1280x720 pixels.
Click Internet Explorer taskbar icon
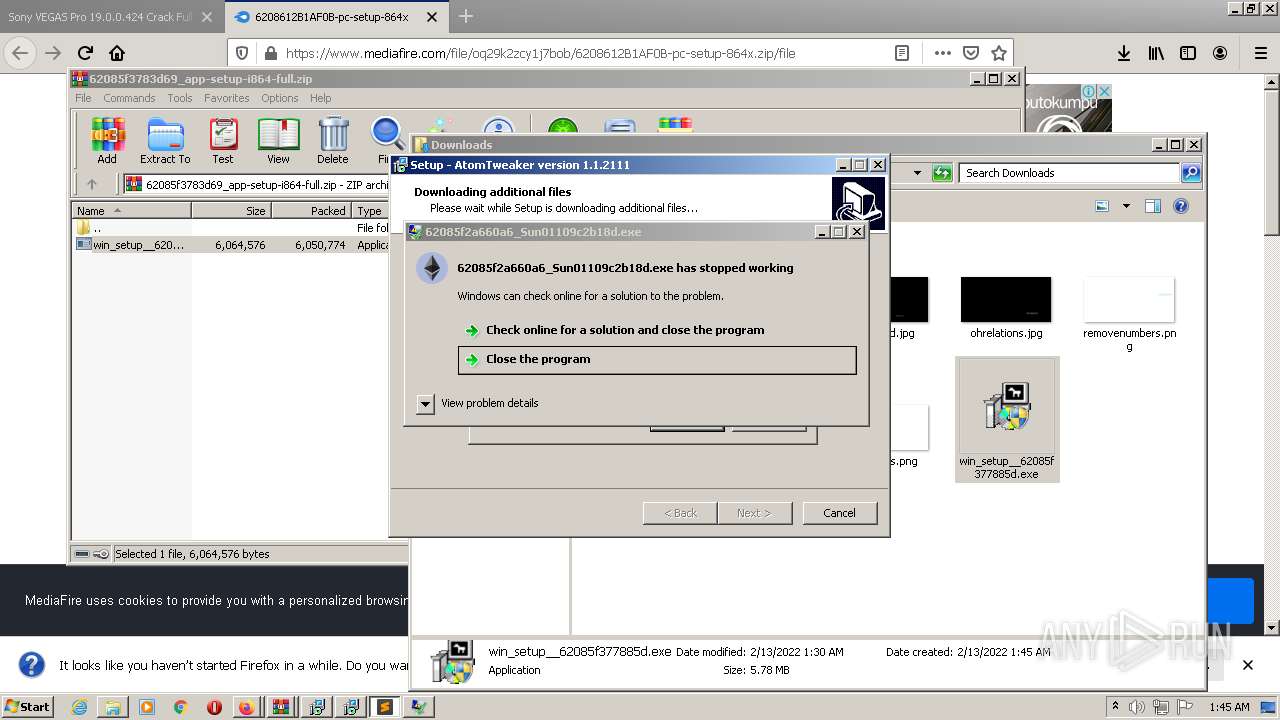[79, 707]
